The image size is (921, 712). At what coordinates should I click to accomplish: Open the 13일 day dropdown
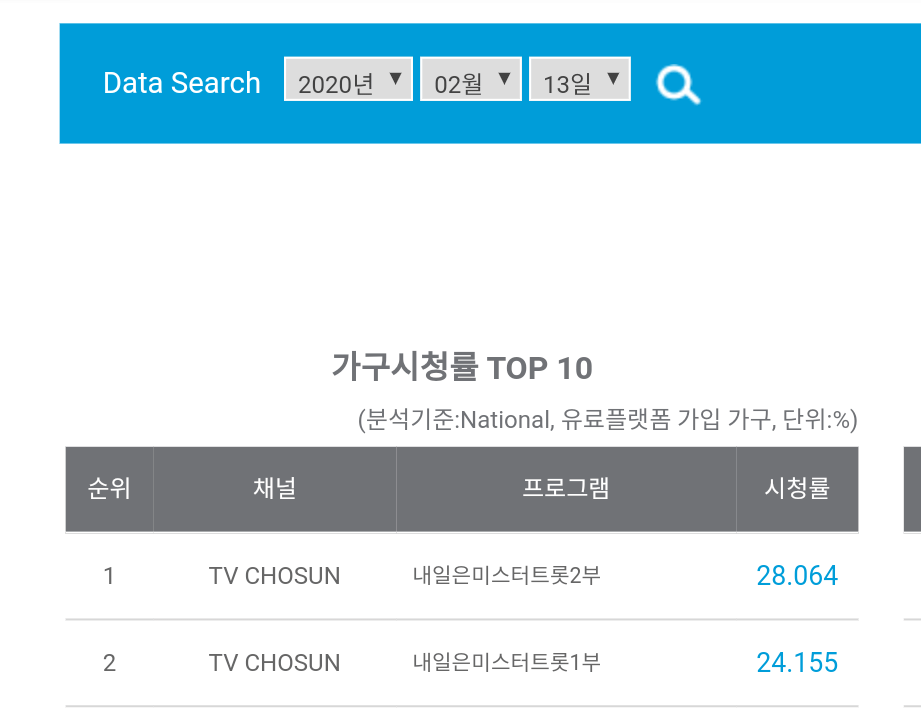(x=579, y=80)
